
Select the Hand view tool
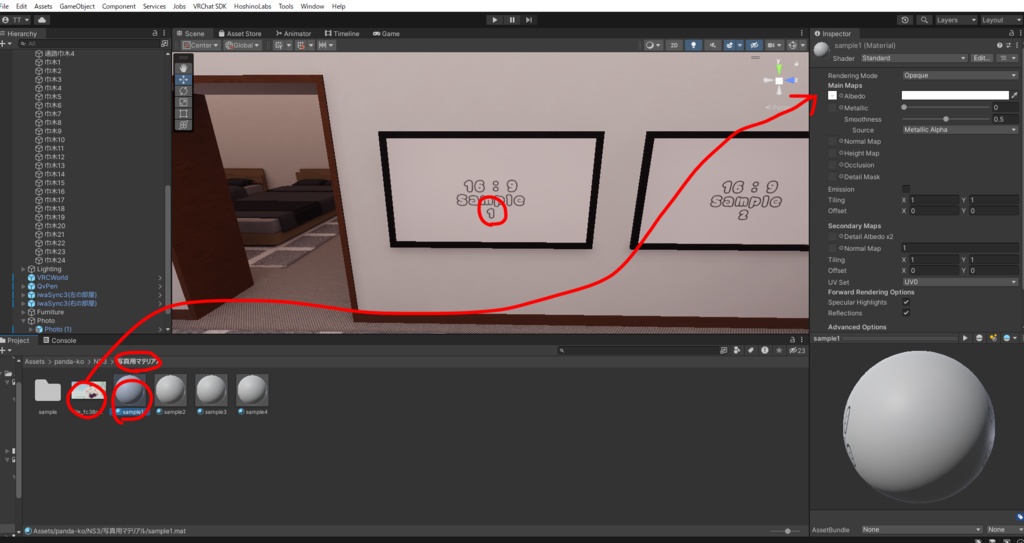(184, 68)
